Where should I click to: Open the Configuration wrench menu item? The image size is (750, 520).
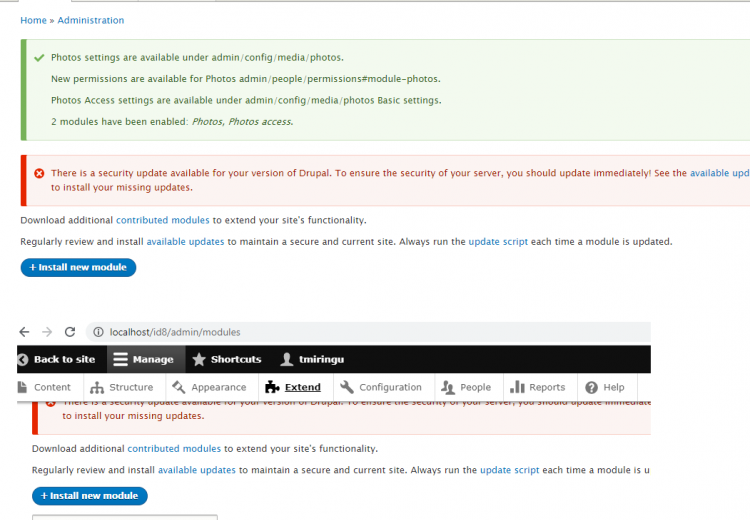pos(381,387)
